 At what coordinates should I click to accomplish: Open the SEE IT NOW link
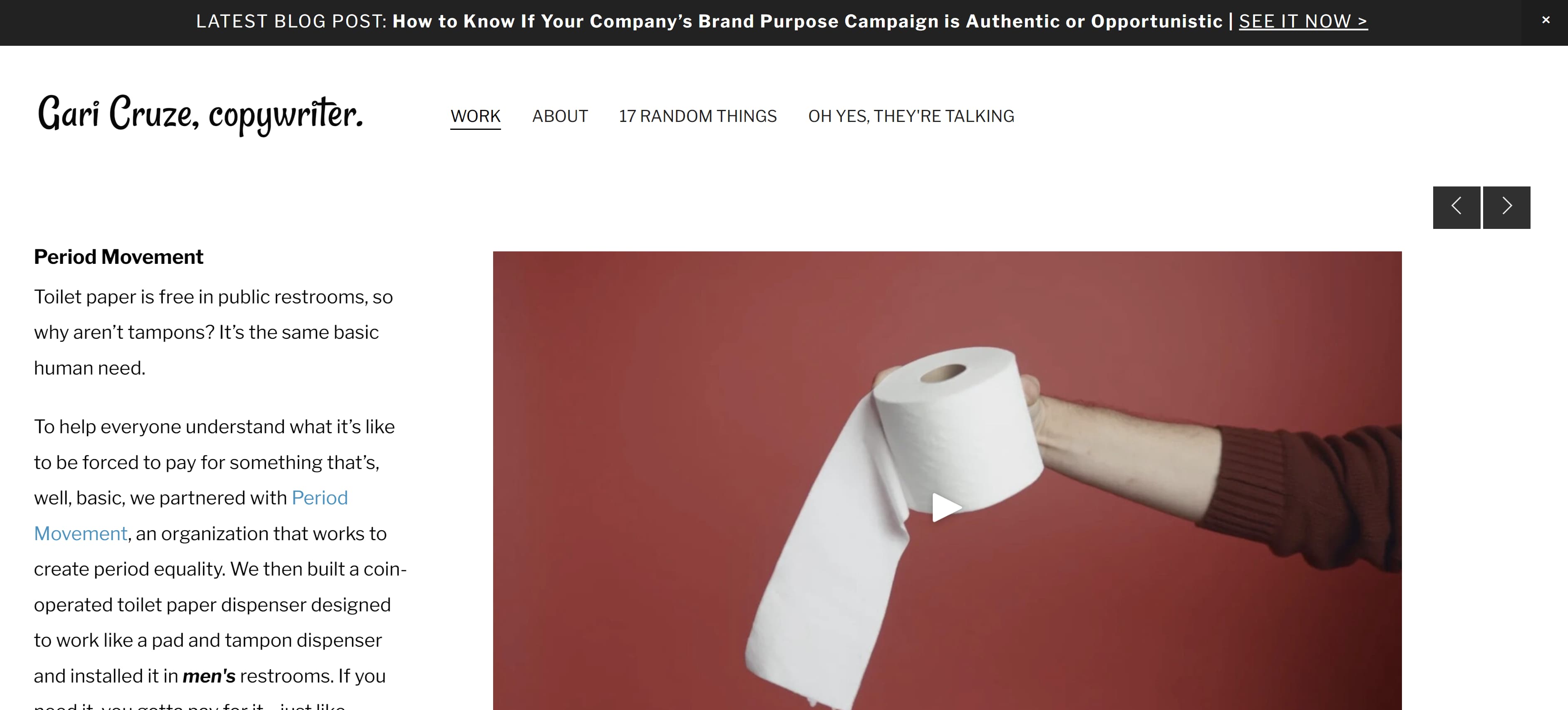pos(1303,21)
